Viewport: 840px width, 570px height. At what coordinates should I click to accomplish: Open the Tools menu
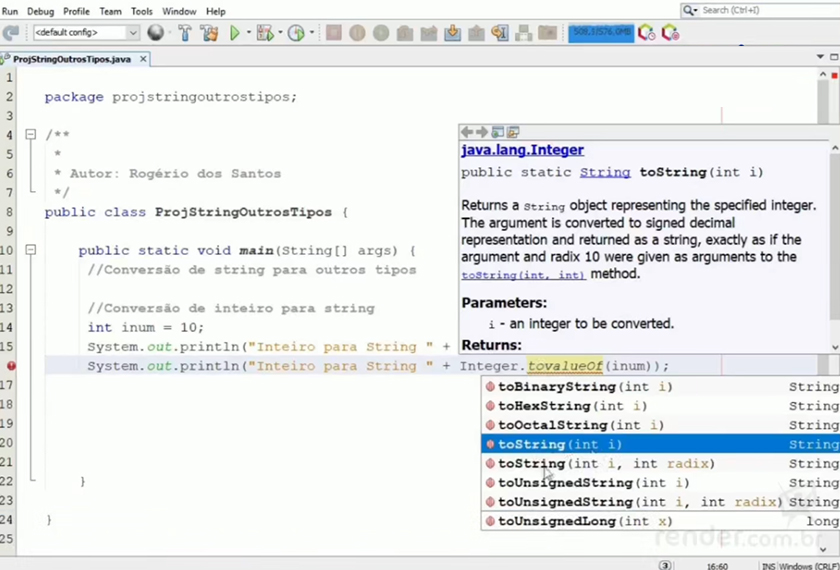point(141,11)
